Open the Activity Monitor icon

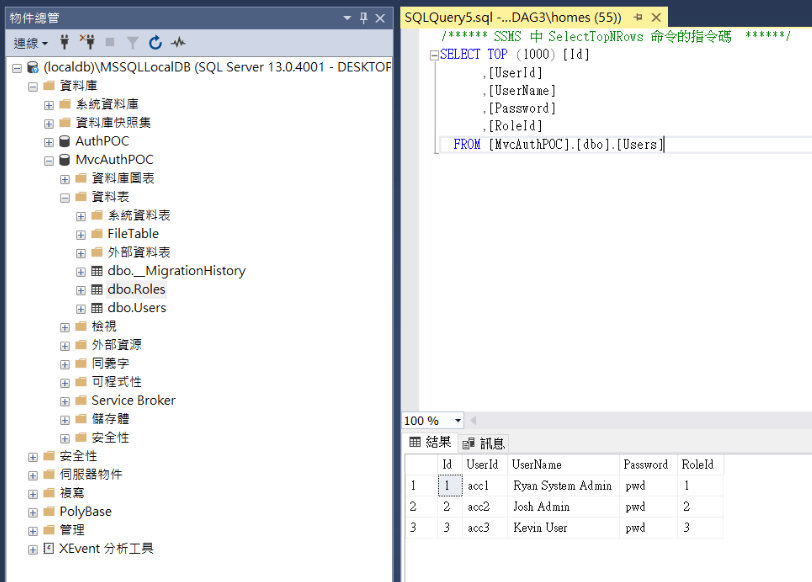pos(178,43)
